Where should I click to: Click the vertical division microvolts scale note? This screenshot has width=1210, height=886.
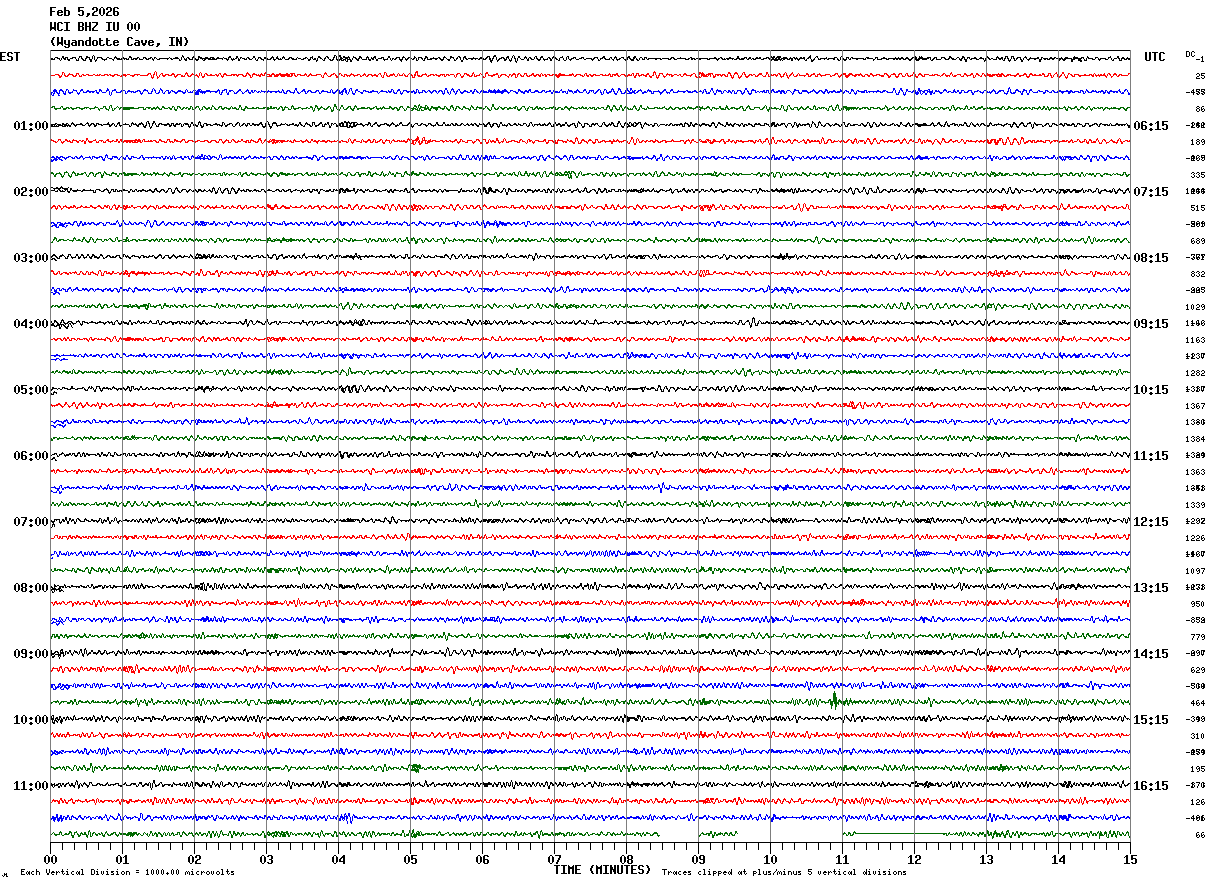pos(127,873)
